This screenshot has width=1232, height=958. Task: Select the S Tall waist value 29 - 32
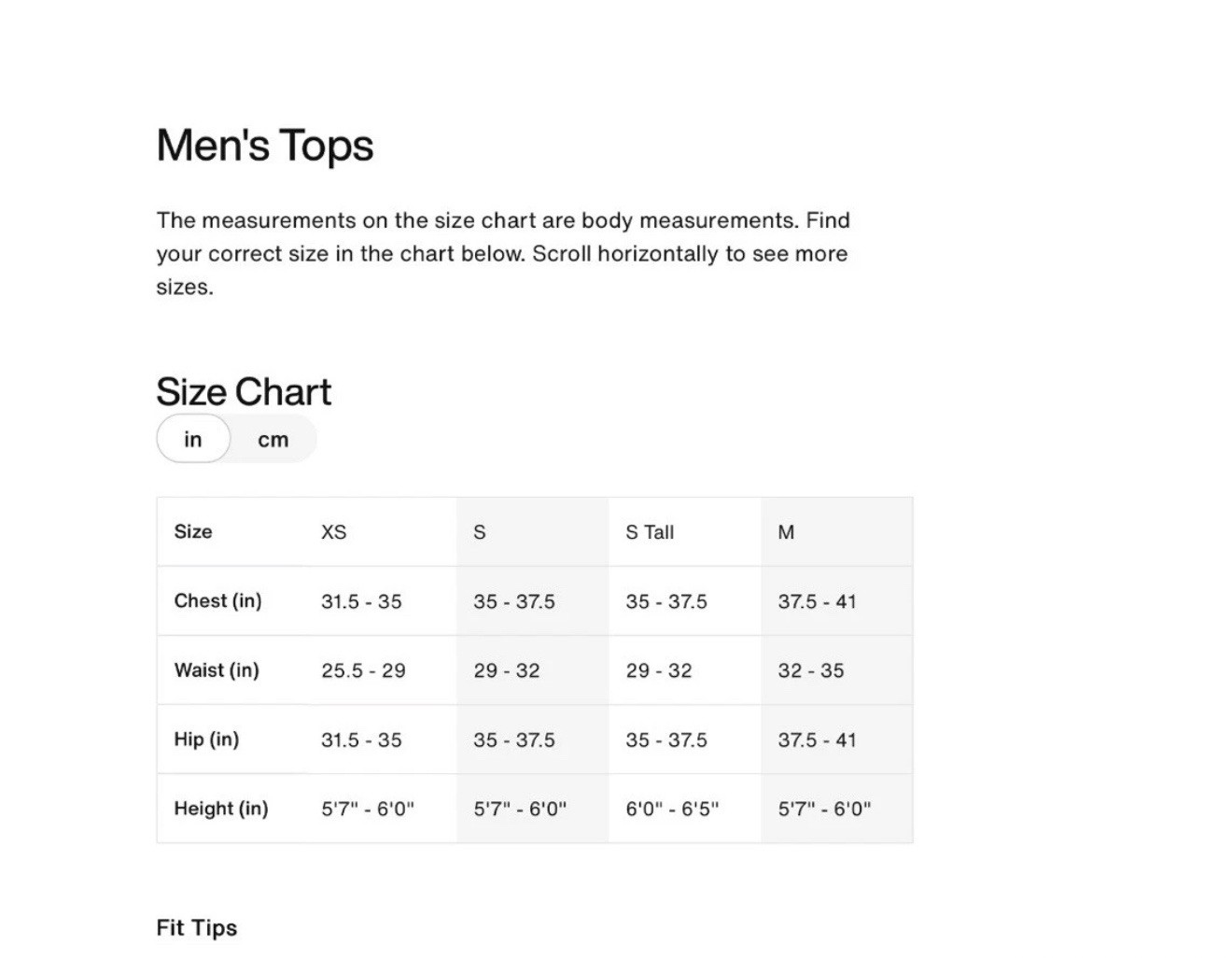659,670
